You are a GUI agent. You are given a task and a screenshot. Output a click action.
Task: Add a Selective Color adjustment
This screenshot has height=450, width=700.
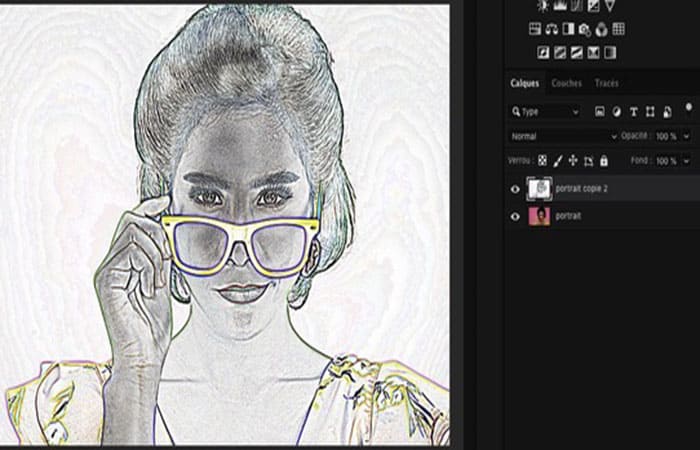[593, 53]
